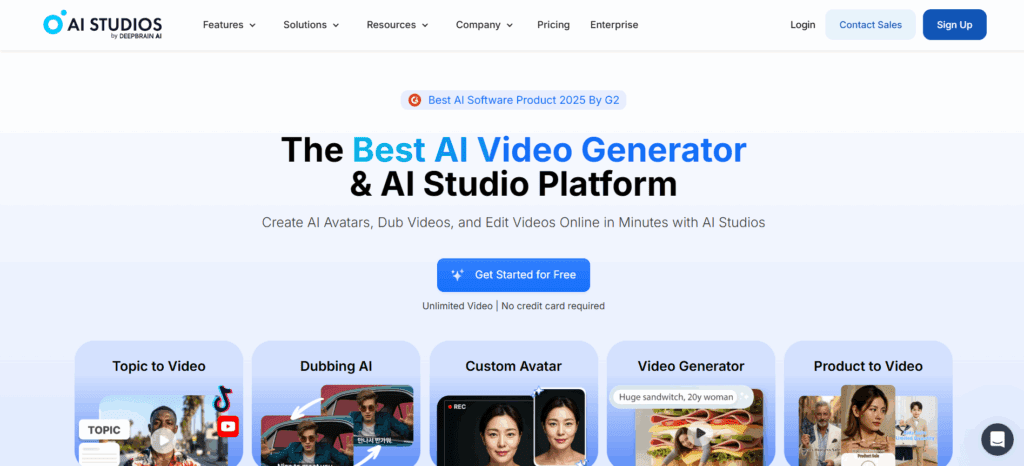Screen dimensions: 1024x466
Task: Open the chat support widget
Action: point(997,439)
